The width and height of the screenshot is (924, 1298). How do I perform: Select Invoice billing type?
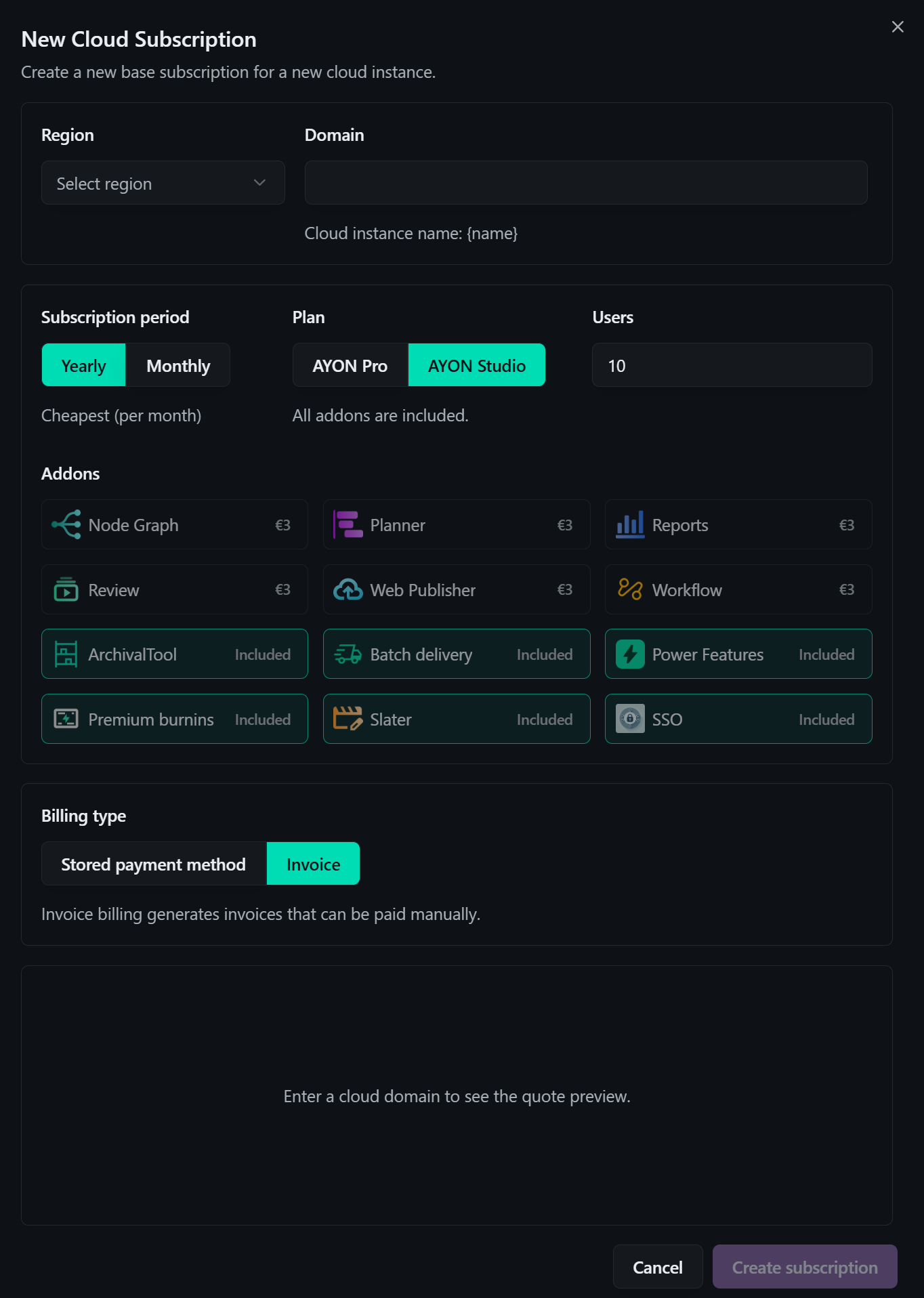[x=313, y=864]
